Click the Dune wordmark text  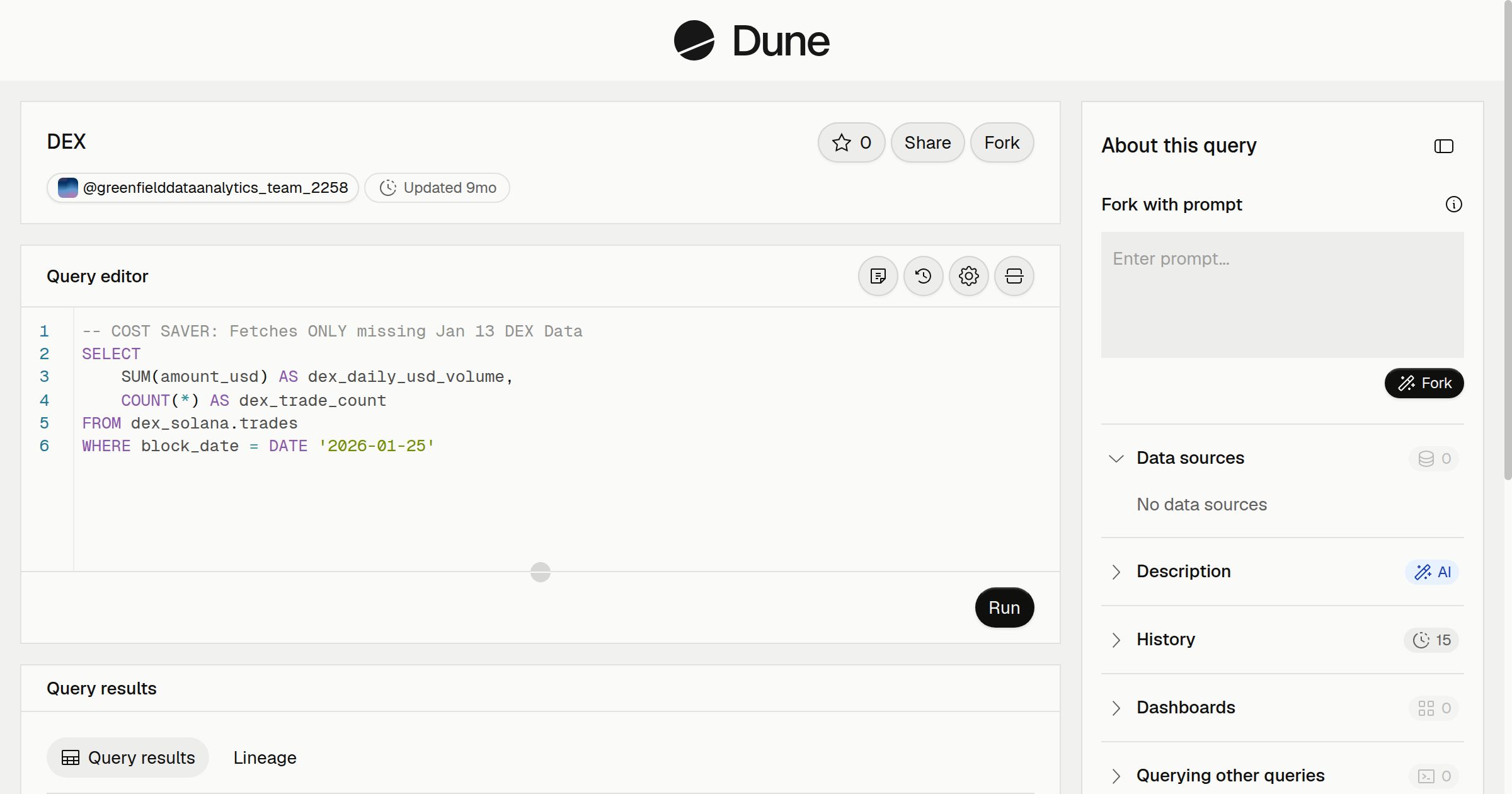[x=781, y=42]
